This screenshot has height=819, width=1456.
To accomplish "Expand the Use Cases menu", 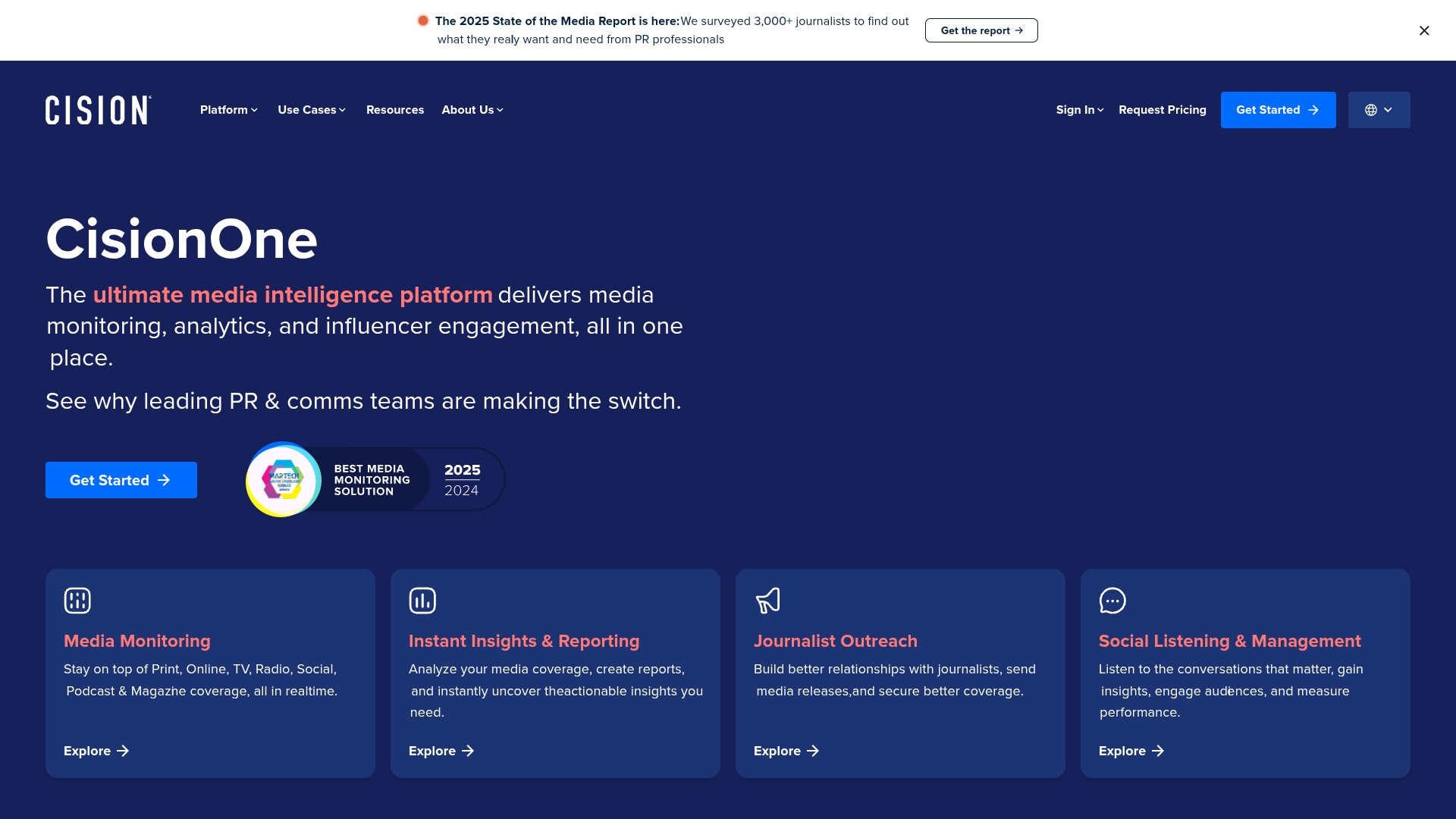I will [312, 110].
